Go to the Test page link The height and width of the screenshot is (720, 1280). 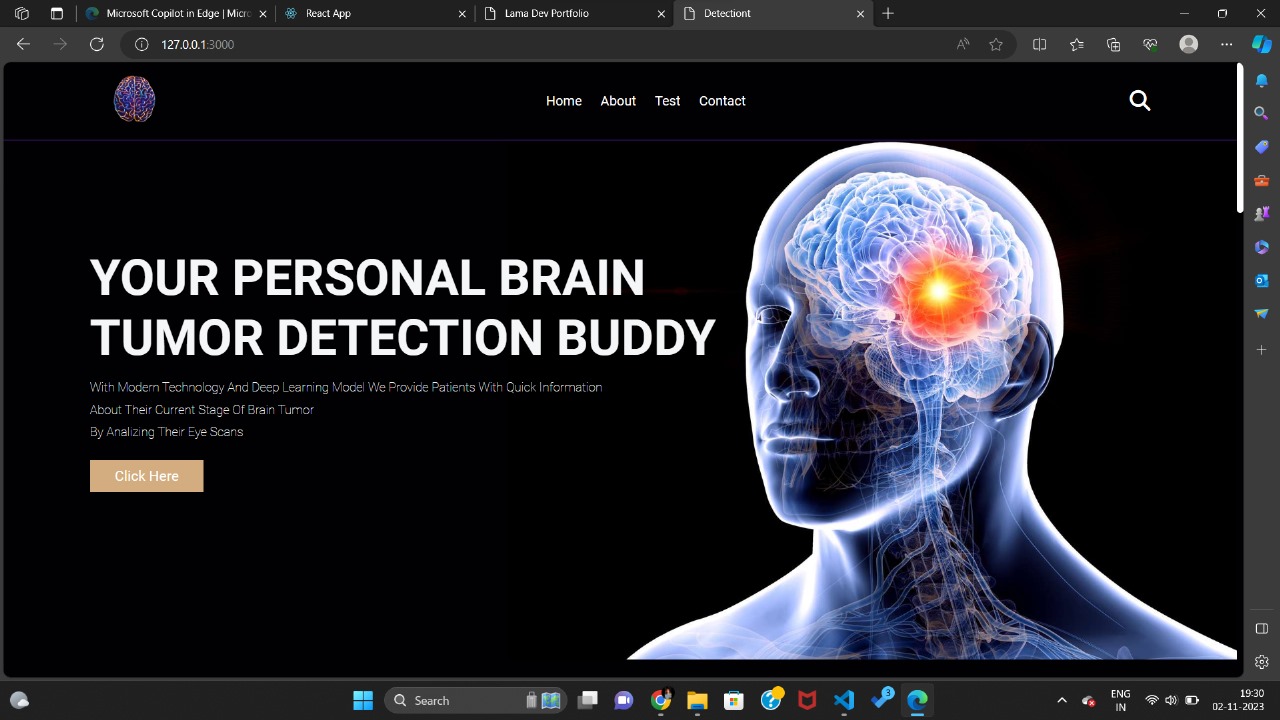(667, 101)
